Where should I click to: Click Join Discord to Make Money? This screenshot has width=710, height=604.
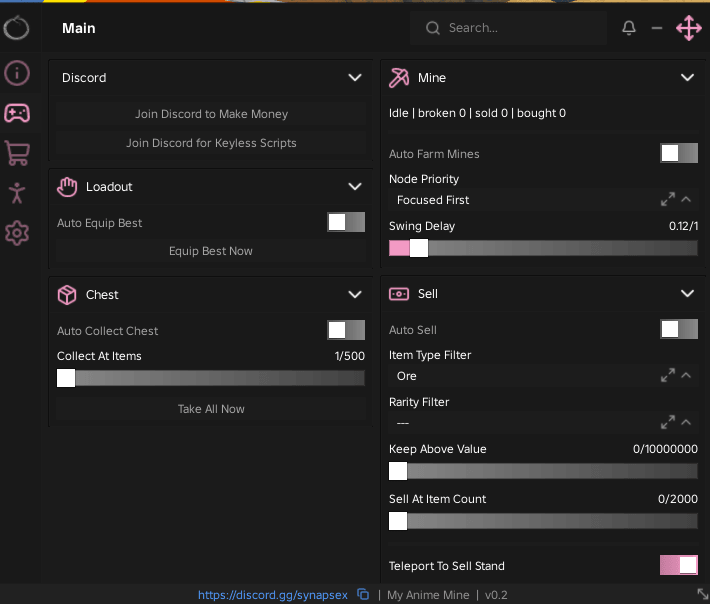(211, 114)
